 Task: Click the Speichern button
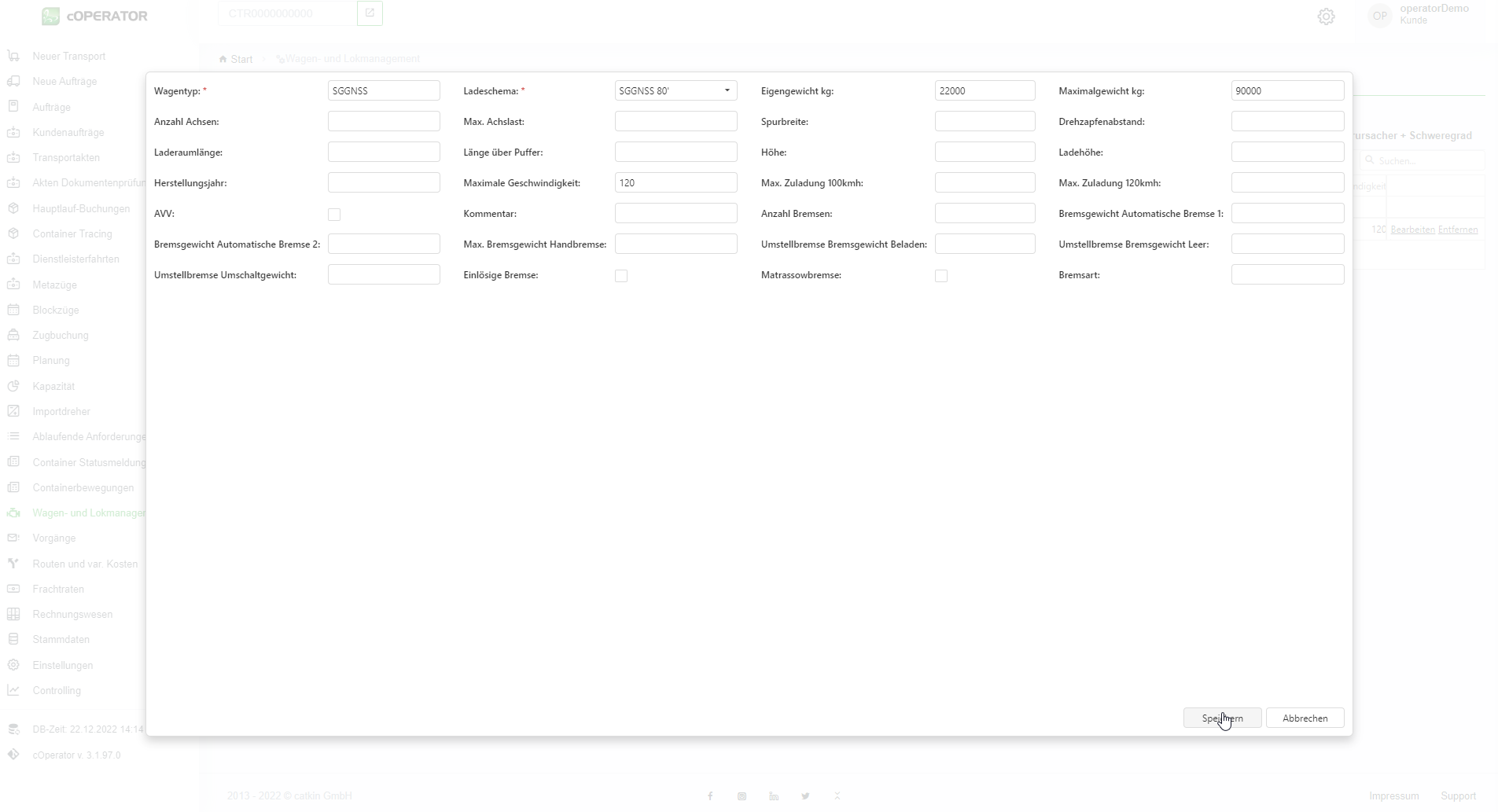pyautogui.click(x=1222, y=718)
